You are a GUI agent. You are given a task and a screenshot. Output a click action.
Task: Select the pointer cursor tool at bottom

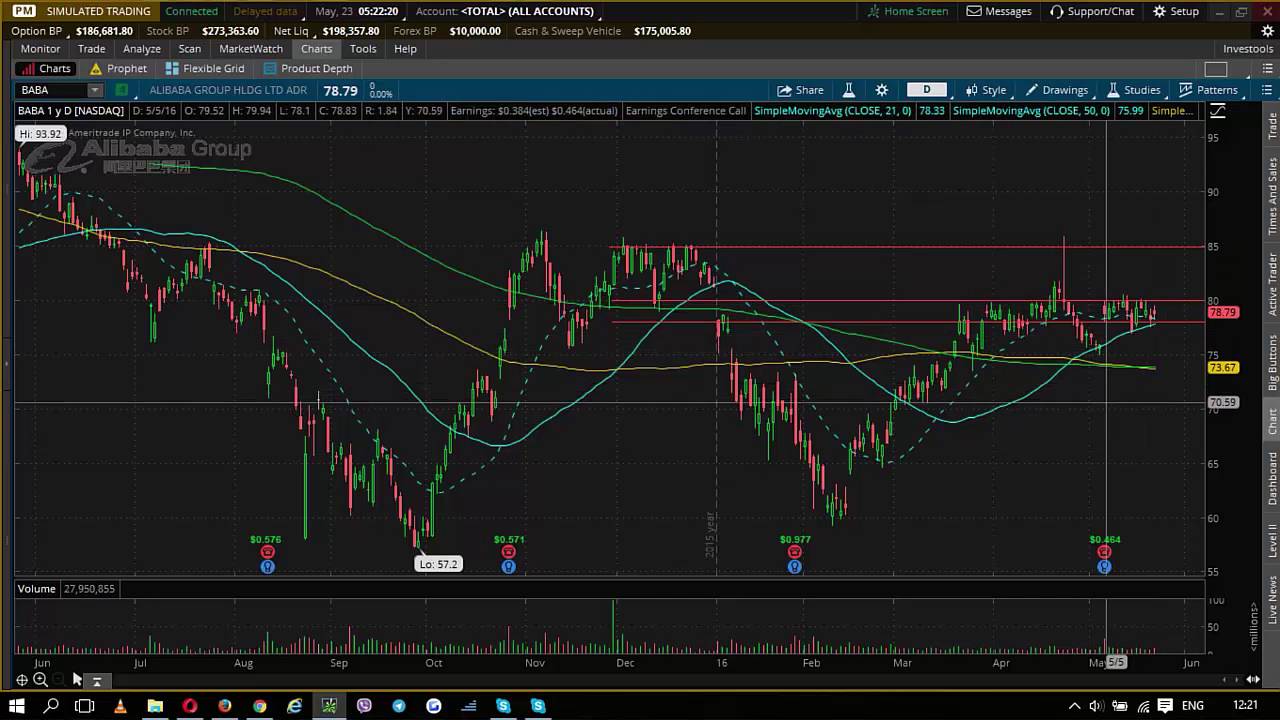77,680
